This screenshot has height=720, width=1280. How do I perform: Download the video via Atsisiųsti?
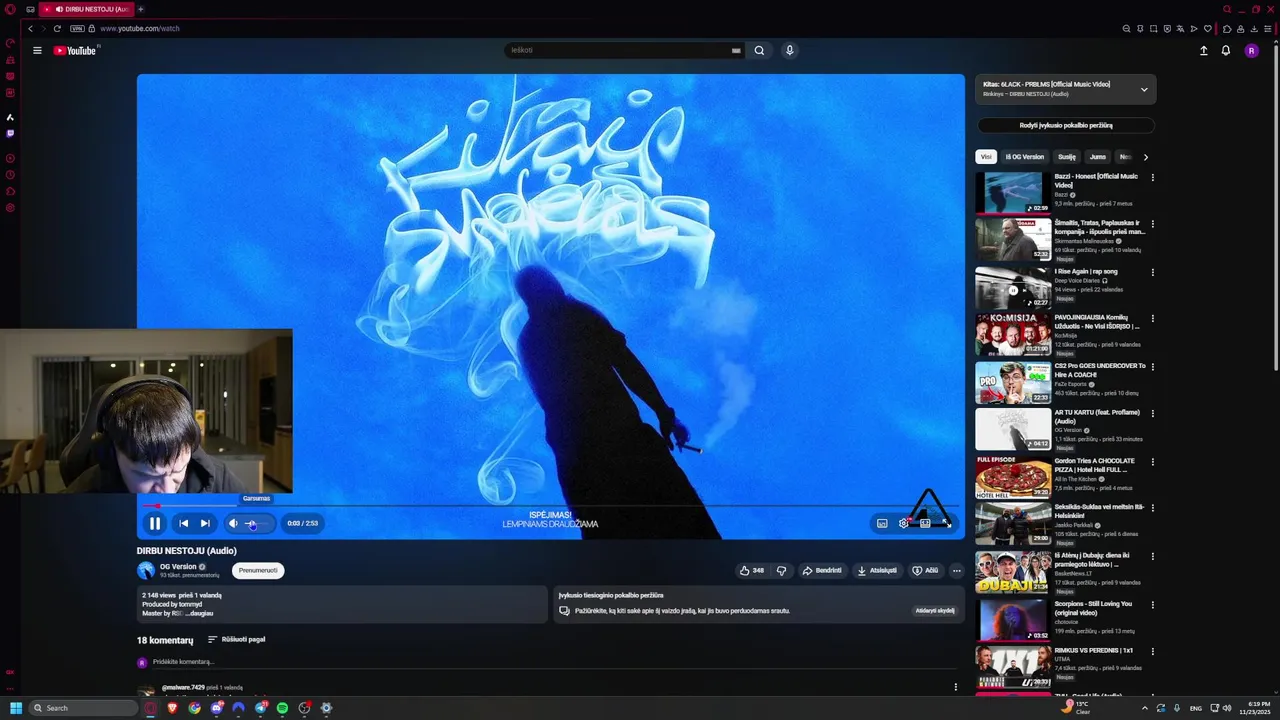pyautogui.click(x=877, y=570)
